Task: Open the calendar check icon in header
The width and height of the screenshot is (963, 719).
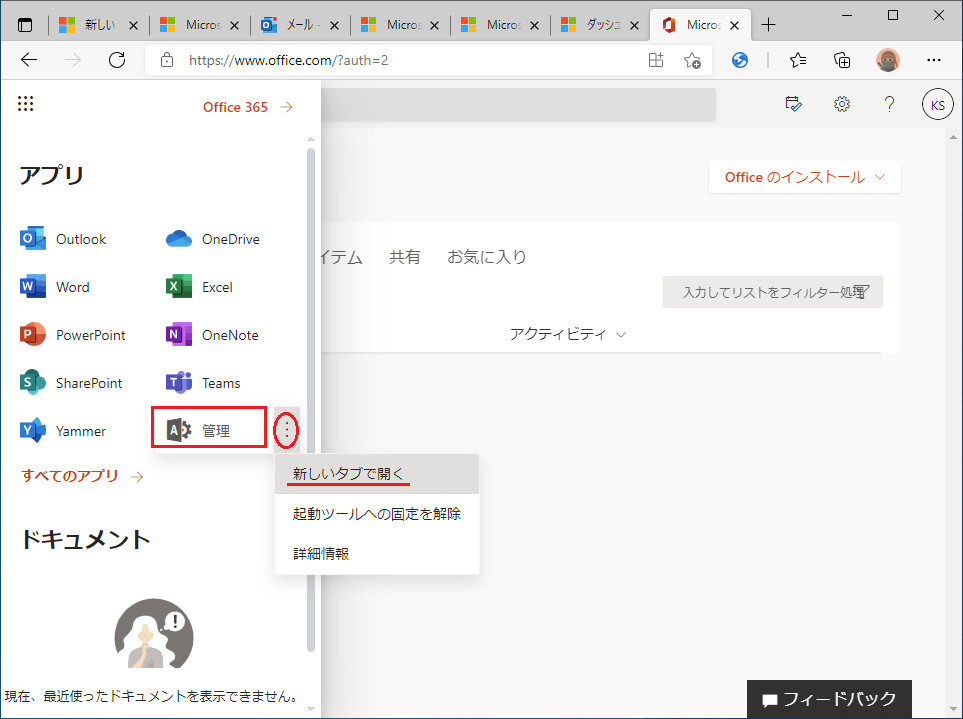Action: tap(793, 104)
